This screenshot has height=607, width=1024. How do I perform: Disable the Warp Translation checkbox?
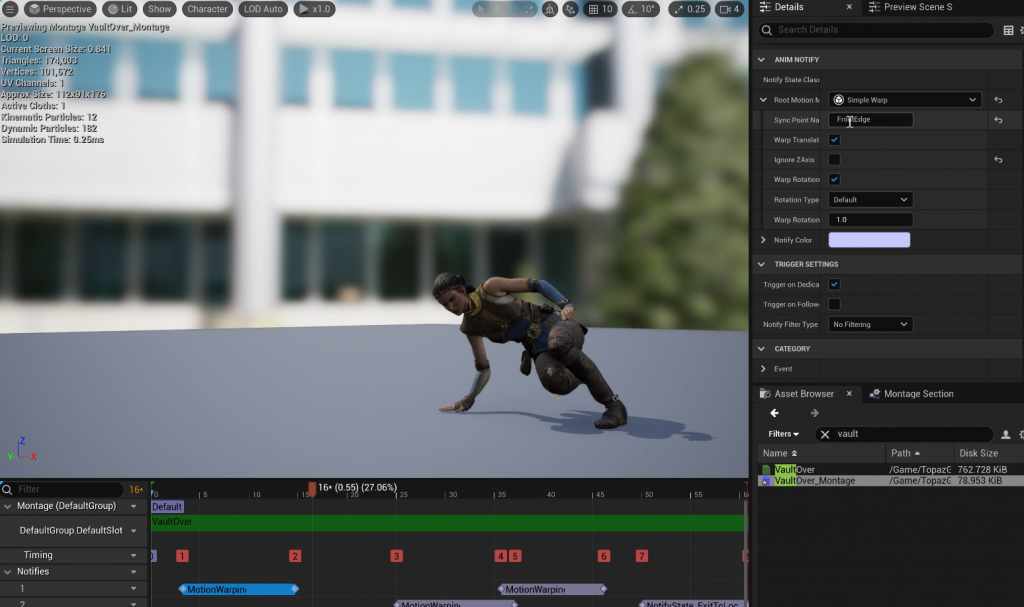point(834,140)
